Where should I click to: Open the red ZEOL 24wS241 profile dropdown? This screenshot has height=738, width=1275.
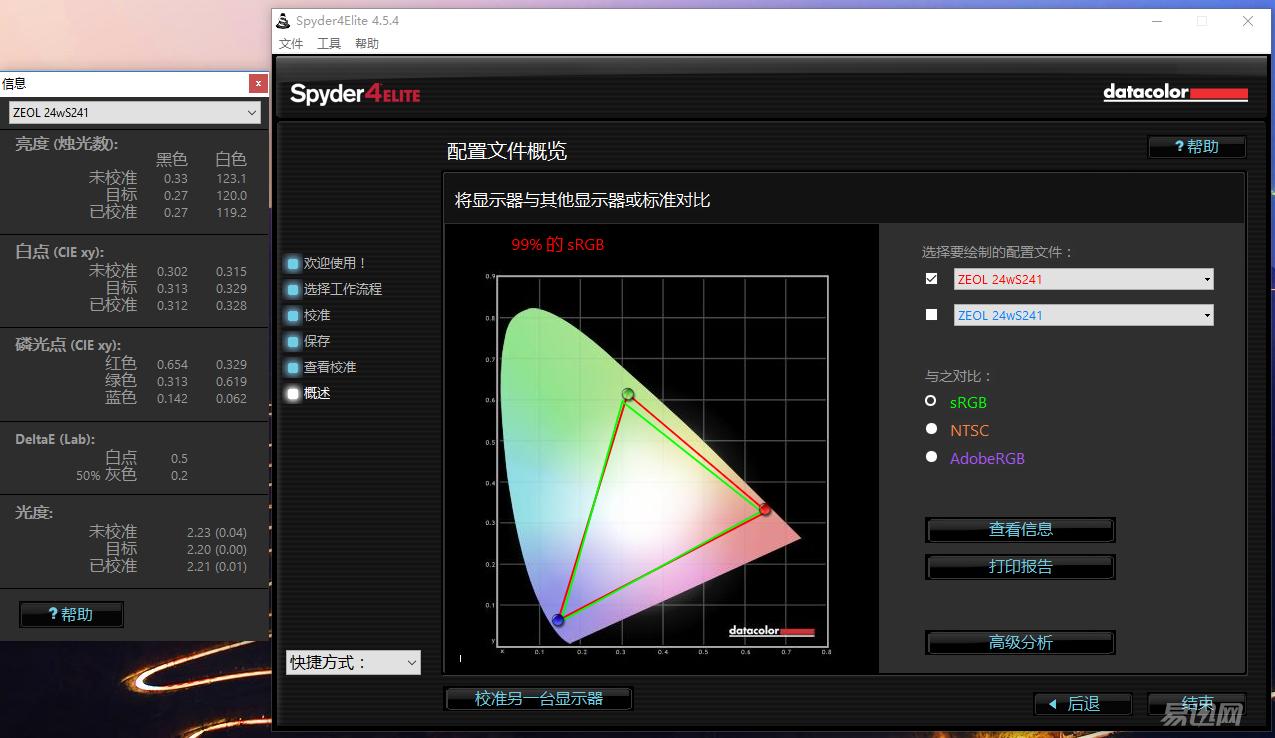1084,279
